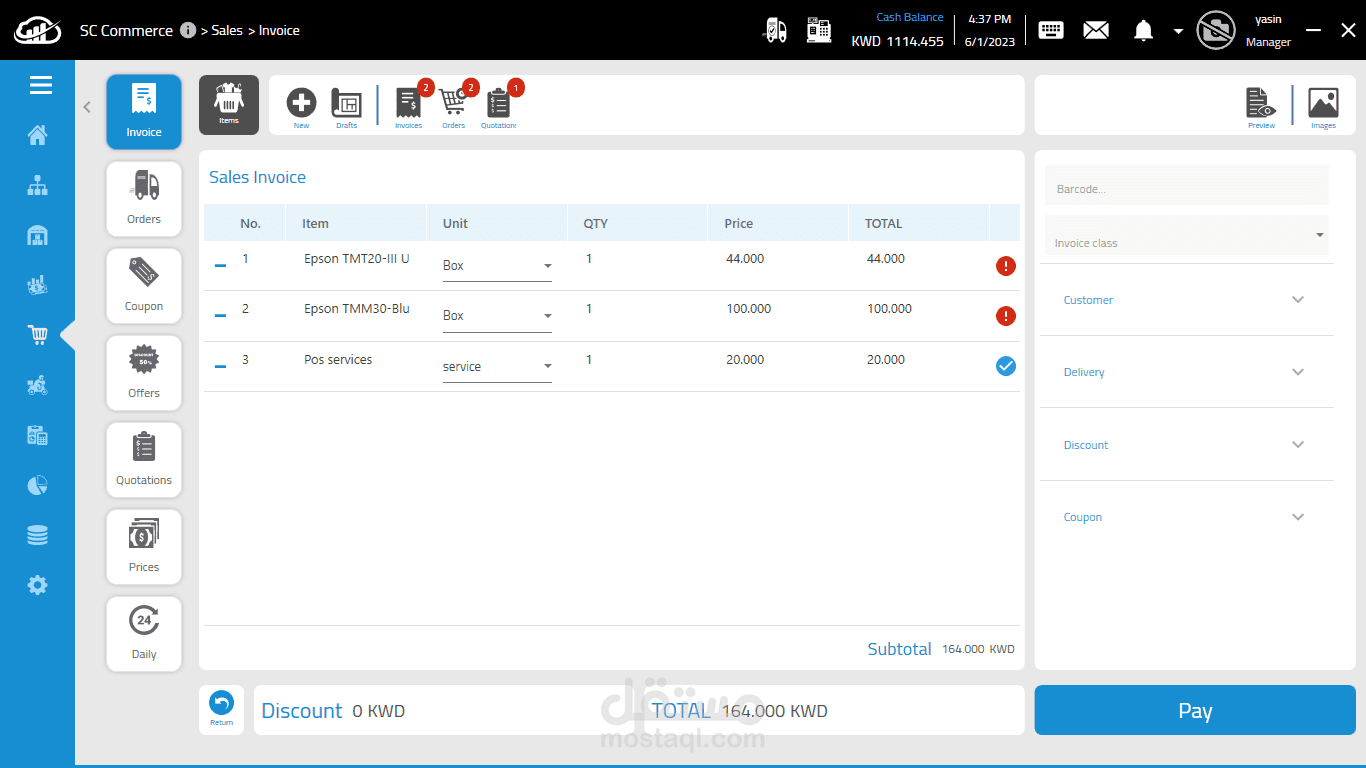Viewport: 1366px width, 768px height.
Task: Click the SC Commerce info icon
Action: [x=188, y=30]
